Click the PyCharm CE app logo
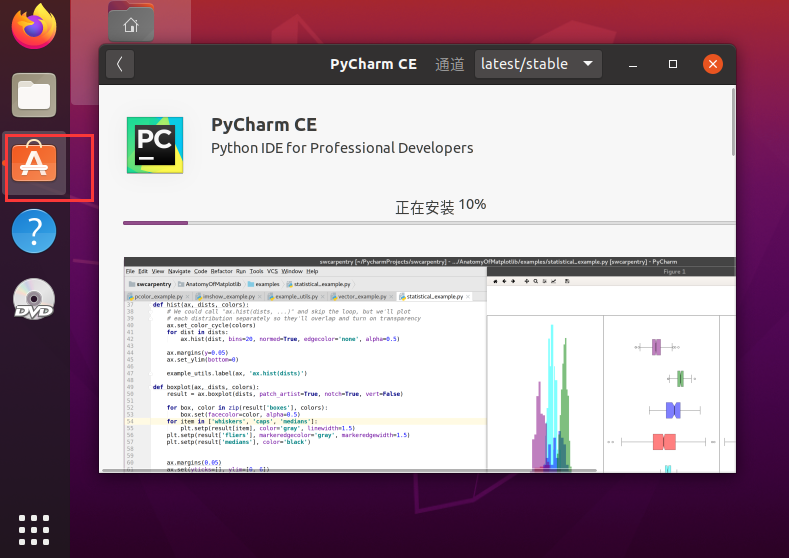This screenshot has height=558, width=789. tap(155, 145)
